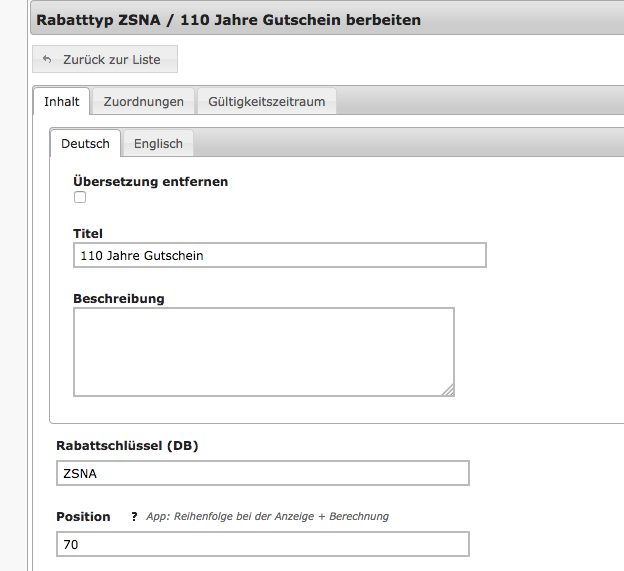This screenshot has height=571, width=624.
Task: Enable the Übersetzung entfernen checkbox
Action: pos(80,198)
